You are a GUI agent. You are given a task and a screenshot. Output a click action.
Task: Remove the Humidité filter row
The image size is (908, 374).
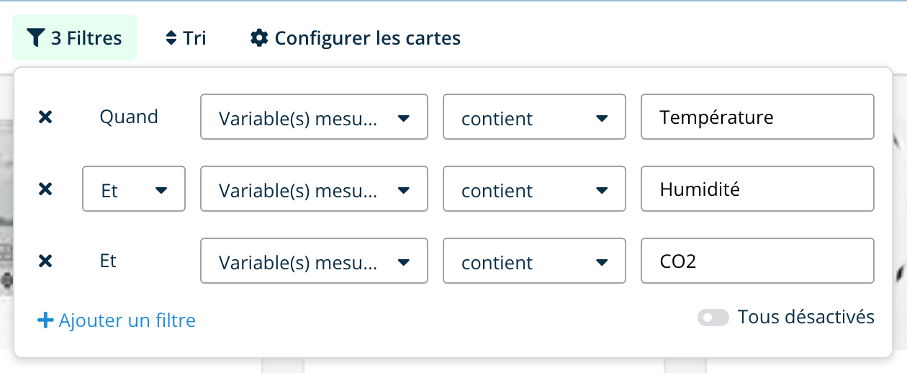(x=45, y=189)
